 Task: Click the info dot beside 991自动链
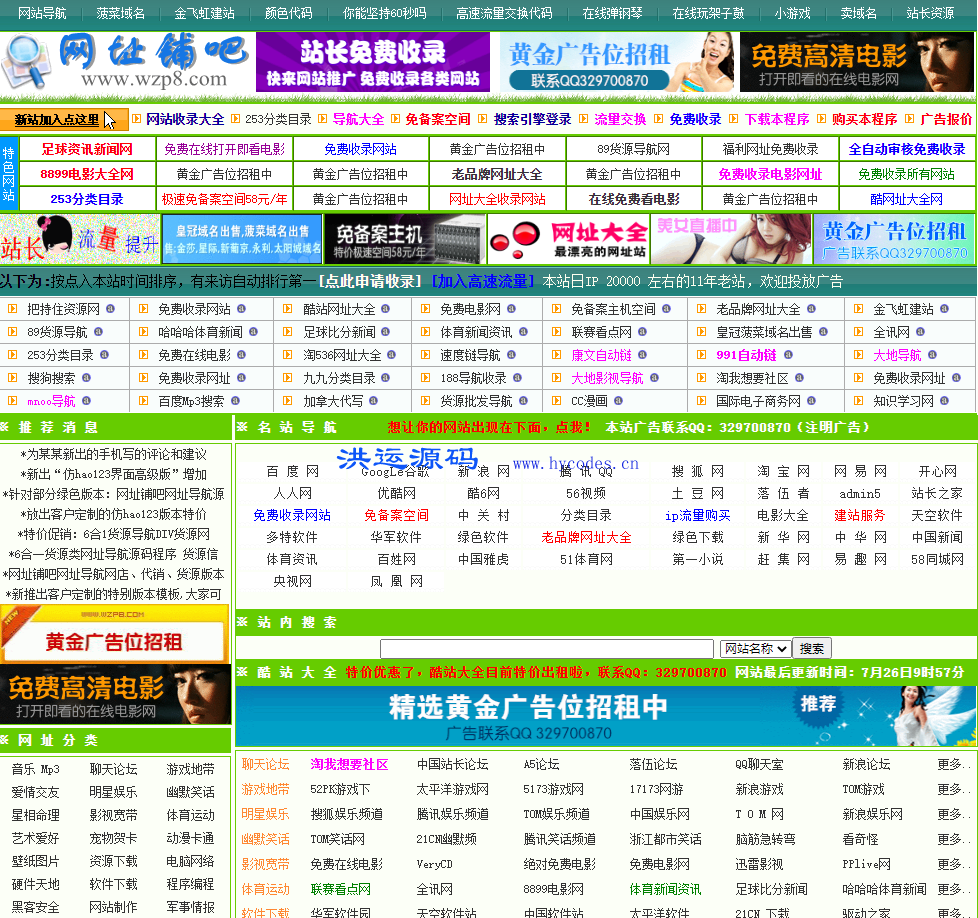(x=788, y=355)
